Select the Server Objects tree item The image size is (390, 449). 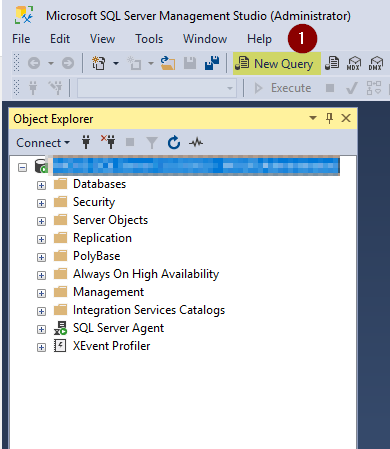(x=110, y=220)
